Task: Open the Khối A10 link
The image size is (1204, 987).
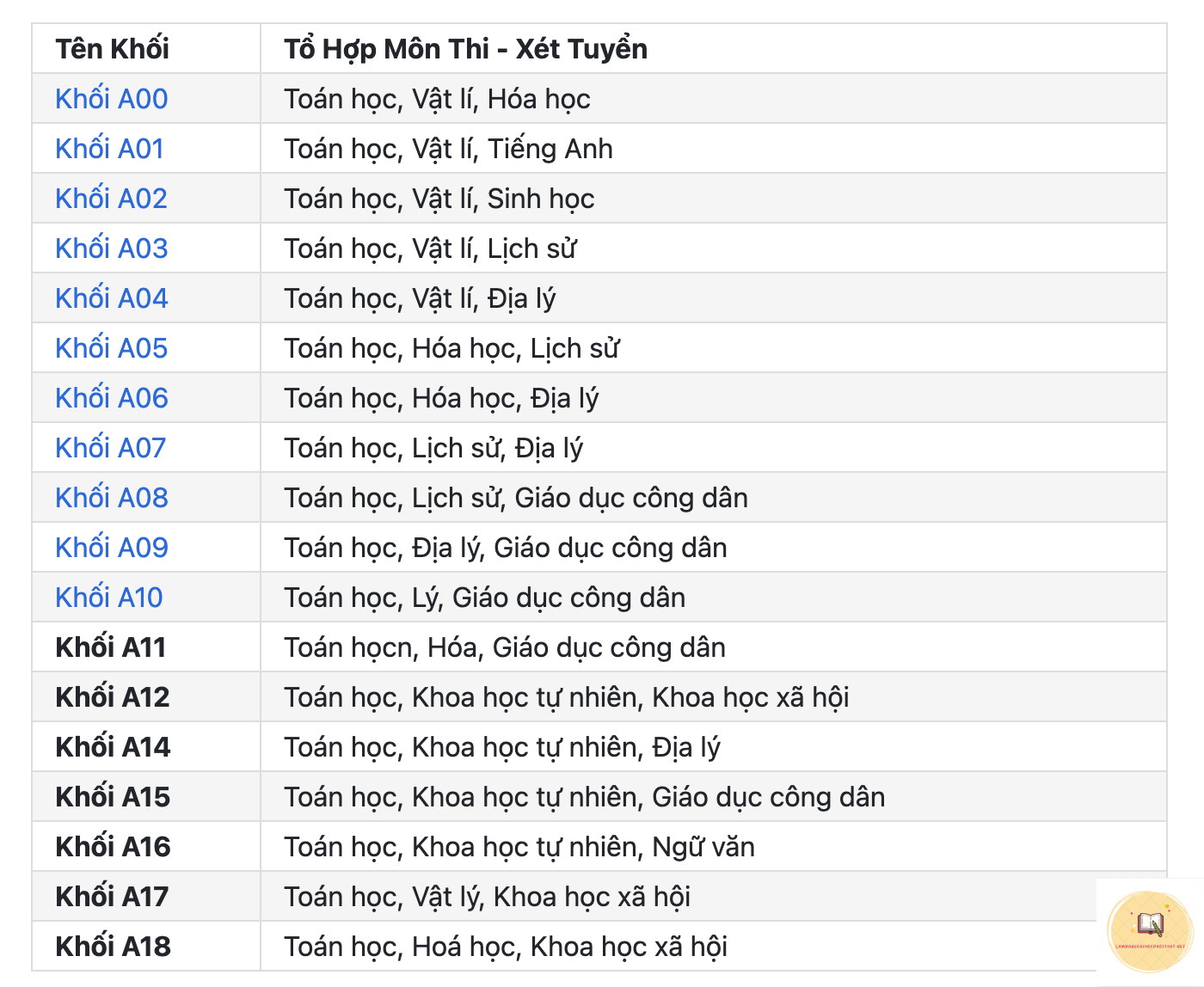Action: (109, 598)
